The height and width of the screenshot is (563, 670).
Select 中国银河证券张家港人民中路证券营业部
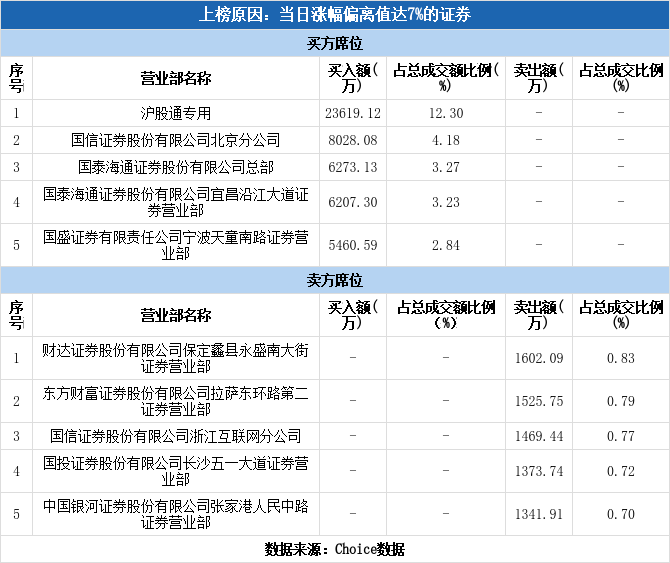[x=176, y=514]
